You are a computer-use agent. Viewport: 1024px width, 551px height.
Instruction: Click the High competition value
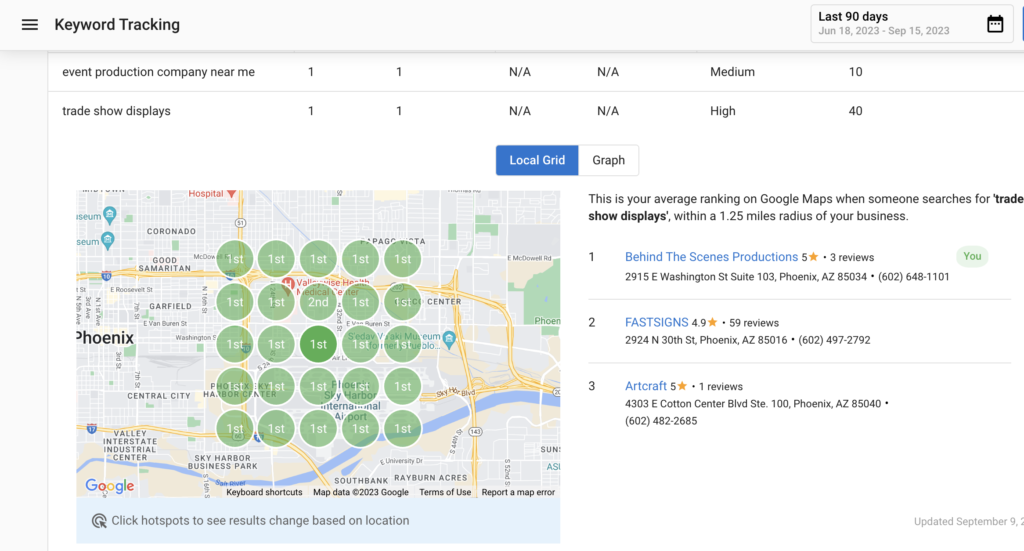pyautogui.click(x=722, y=111)
